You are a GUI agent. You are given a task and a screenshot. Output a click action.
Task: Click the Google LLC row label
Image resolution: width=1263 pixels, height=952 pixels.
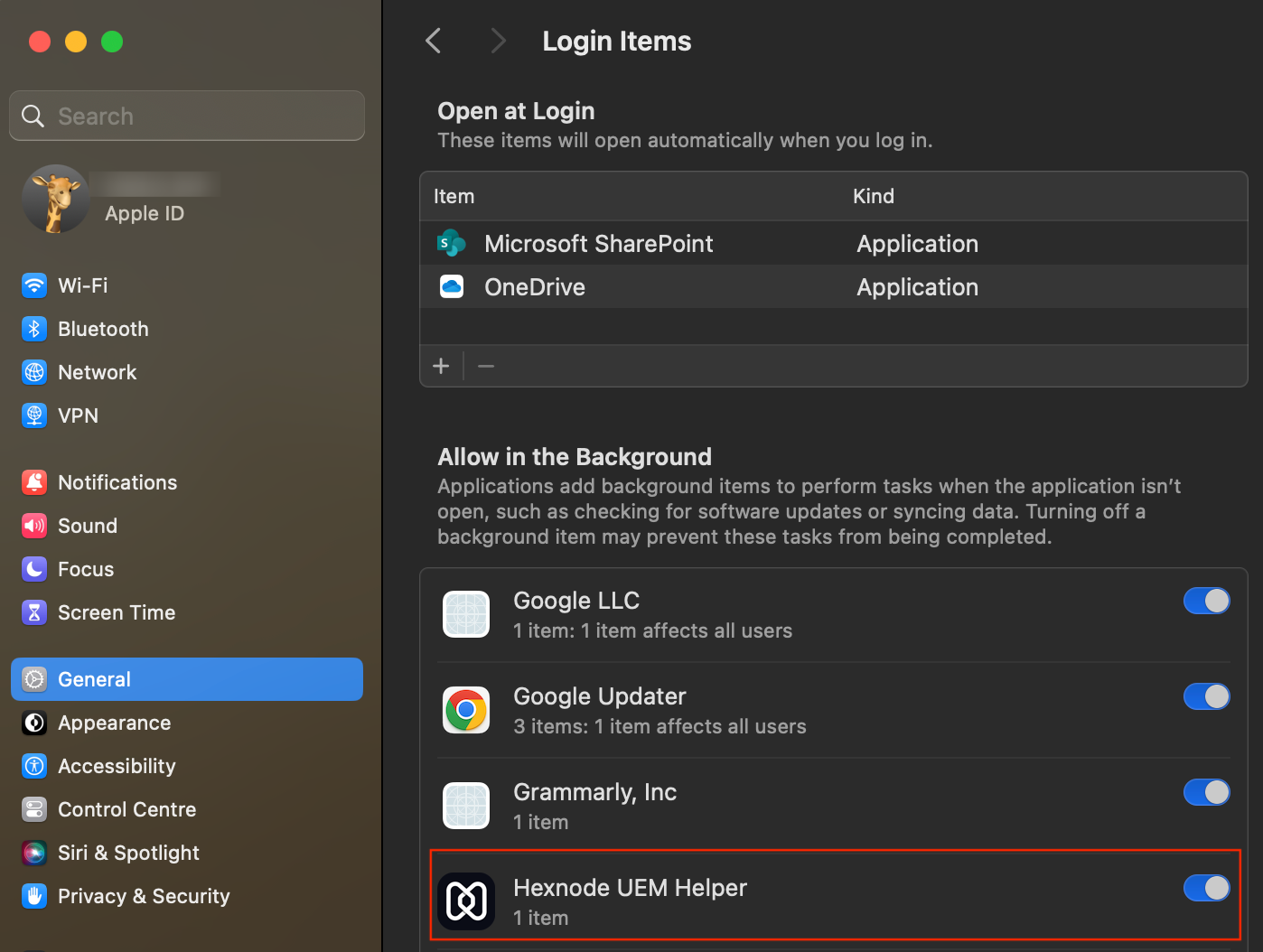click(x=576, y=601)
